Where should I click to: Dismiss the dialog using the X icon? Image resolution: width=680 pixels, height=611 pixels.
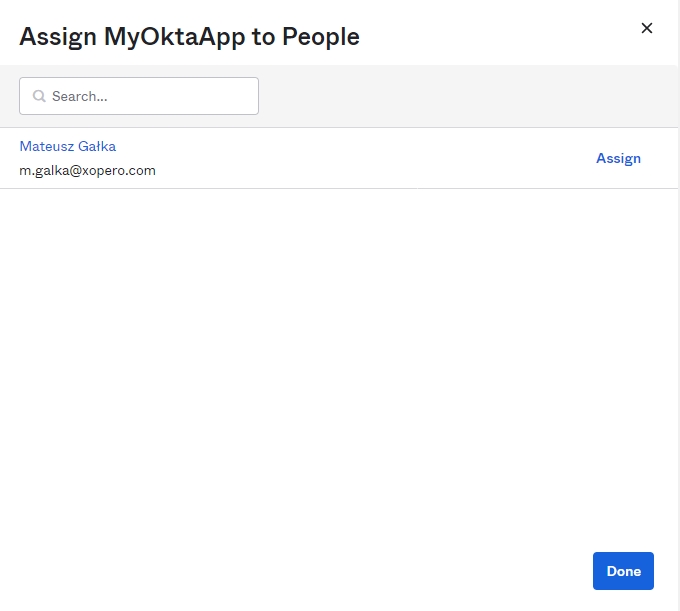click(x=646, y=28)
